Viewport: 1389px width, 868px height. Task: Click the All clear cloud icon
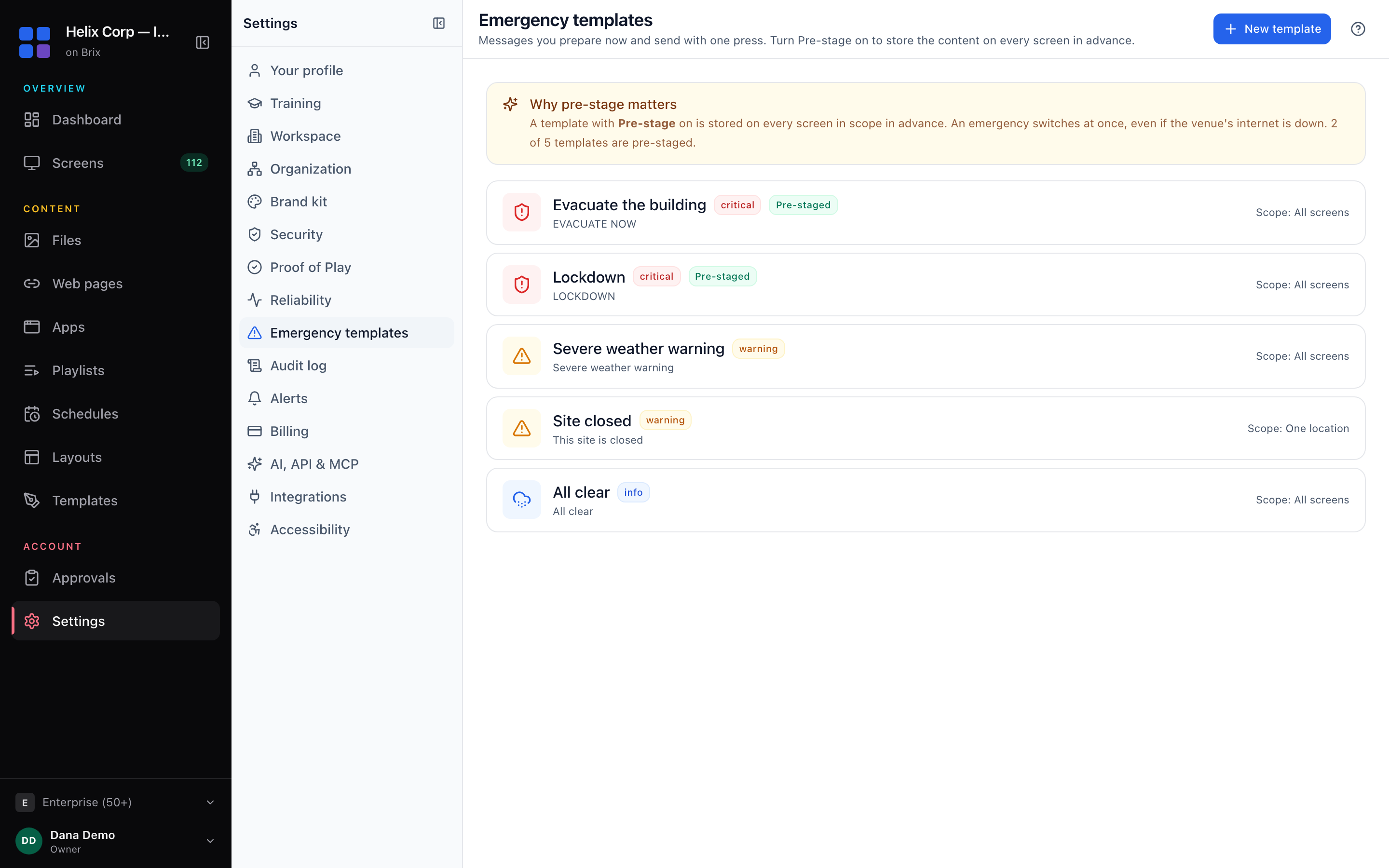[521, 500]
